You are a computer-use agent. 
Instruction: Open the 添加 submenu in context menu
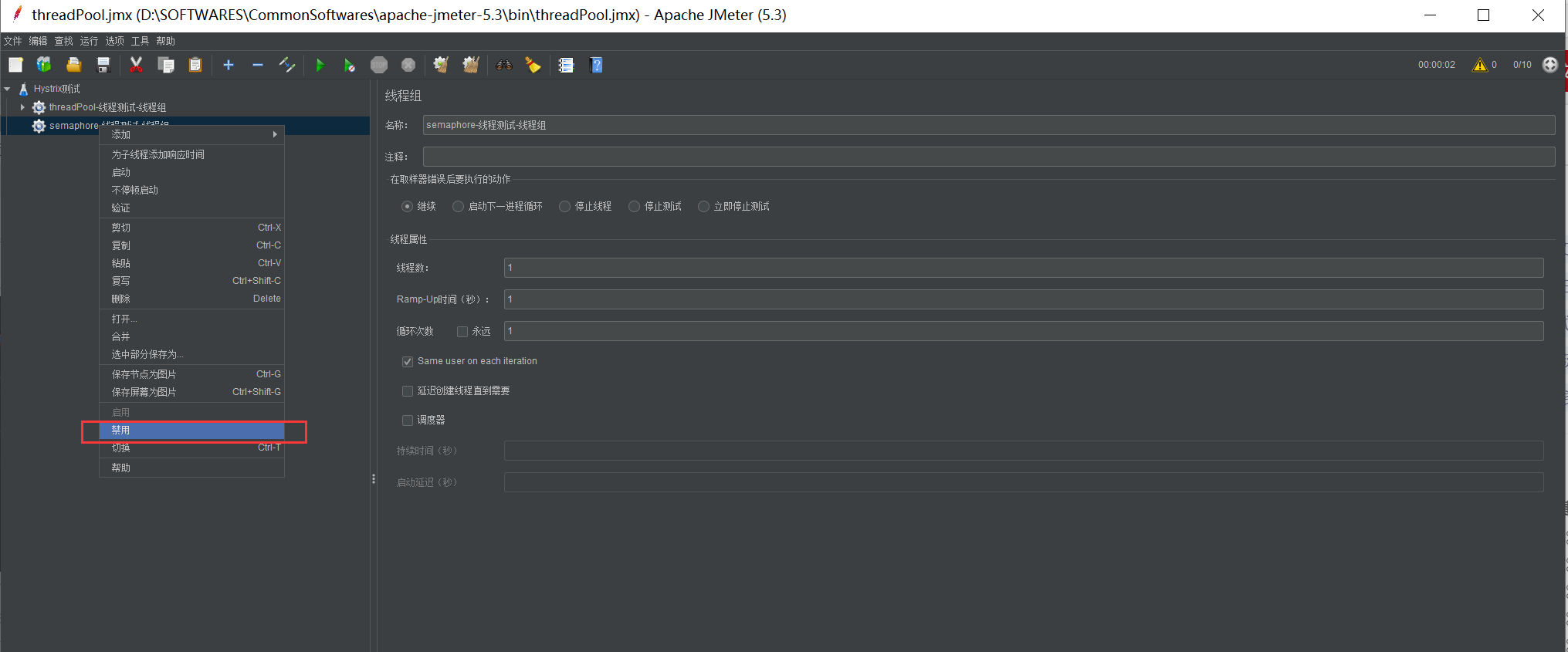coord(192,134)
